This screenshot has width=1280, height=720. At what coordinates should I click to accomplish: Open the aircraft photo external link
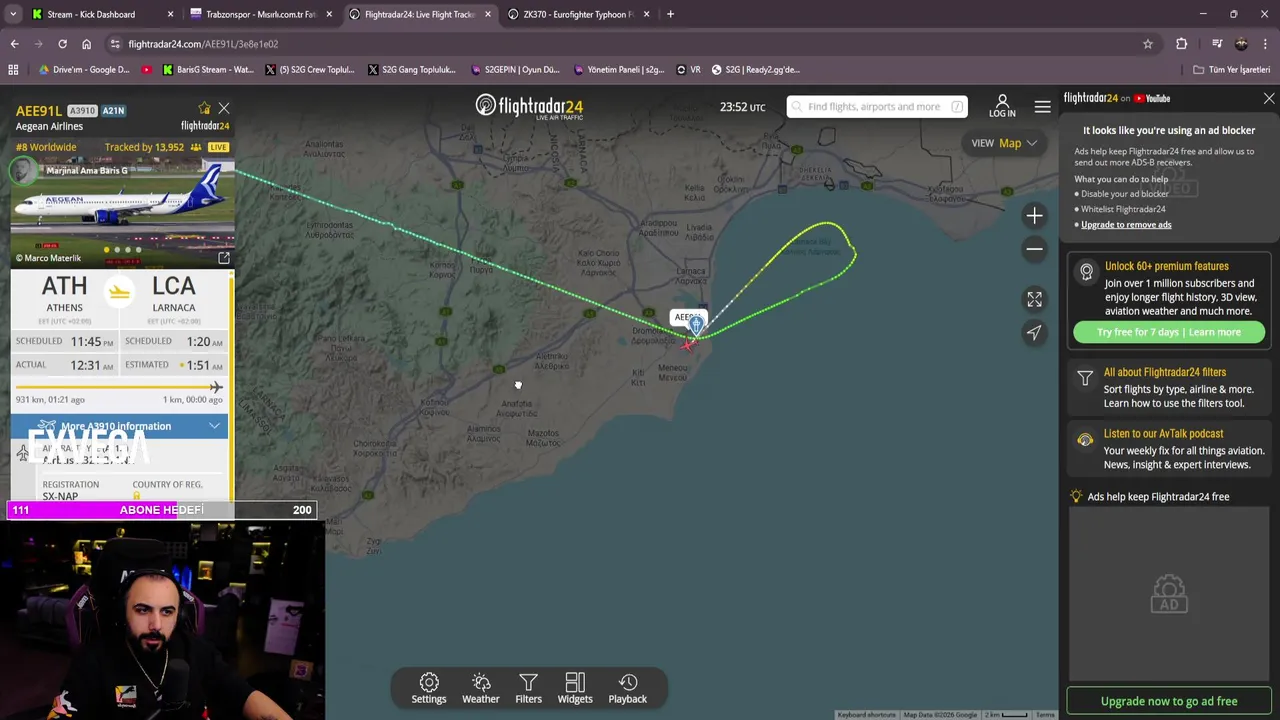pyautogui.click(x=224, y=258)
